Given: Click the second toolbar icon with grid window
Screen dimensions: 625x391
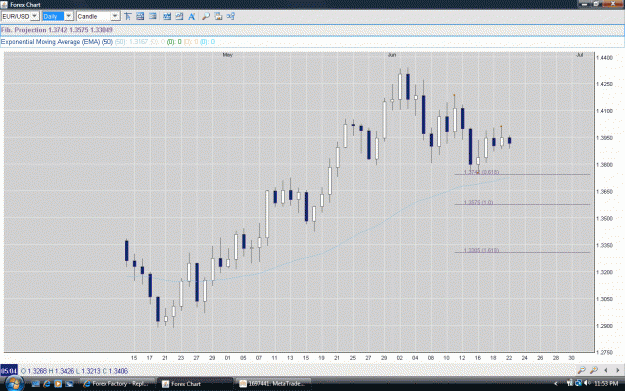Looking at the screenshot, I should point(140,16).
